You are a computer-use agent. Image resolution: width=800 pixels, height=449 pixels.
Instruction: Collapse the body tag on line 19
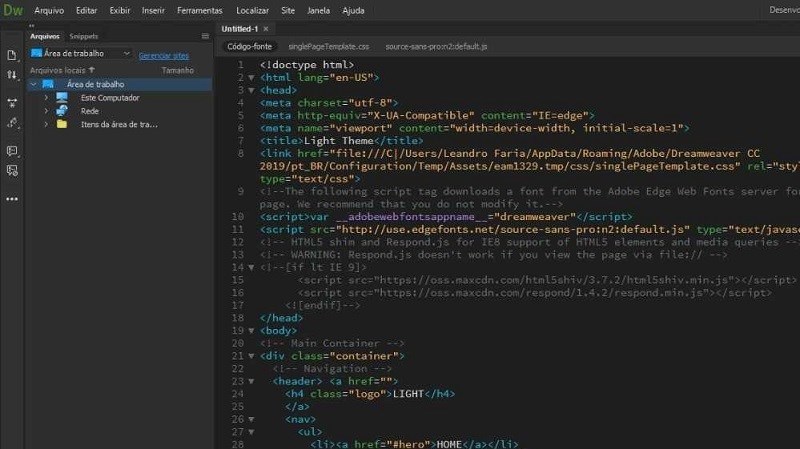[251, 331]
